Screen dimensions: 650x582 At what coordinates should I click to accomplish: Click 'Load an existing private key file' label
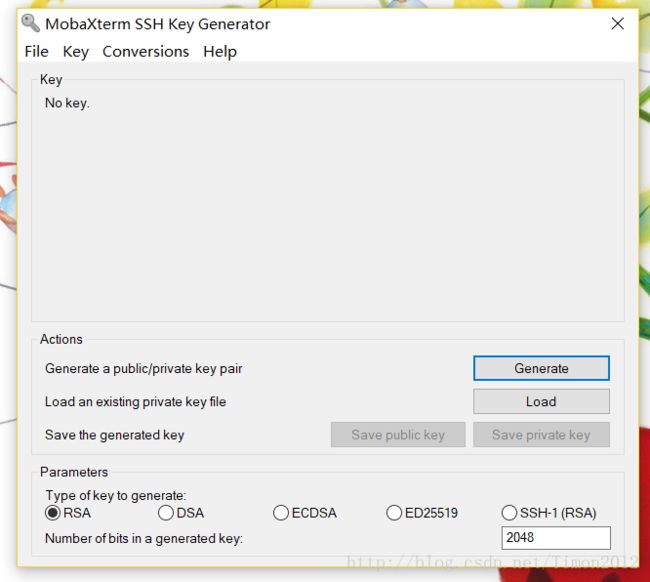[x=136, y=402]
